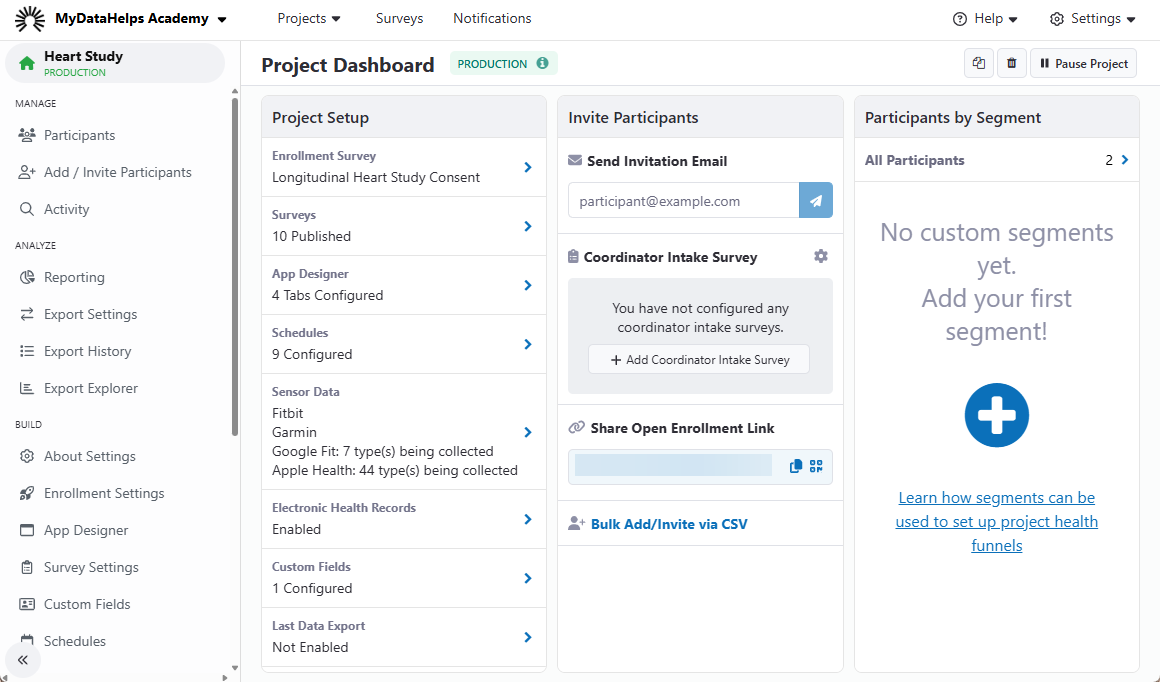The width and height of the screenshot is (1160, 682).
Task: Click the copy project icon
Action: [x=979, y=63]
